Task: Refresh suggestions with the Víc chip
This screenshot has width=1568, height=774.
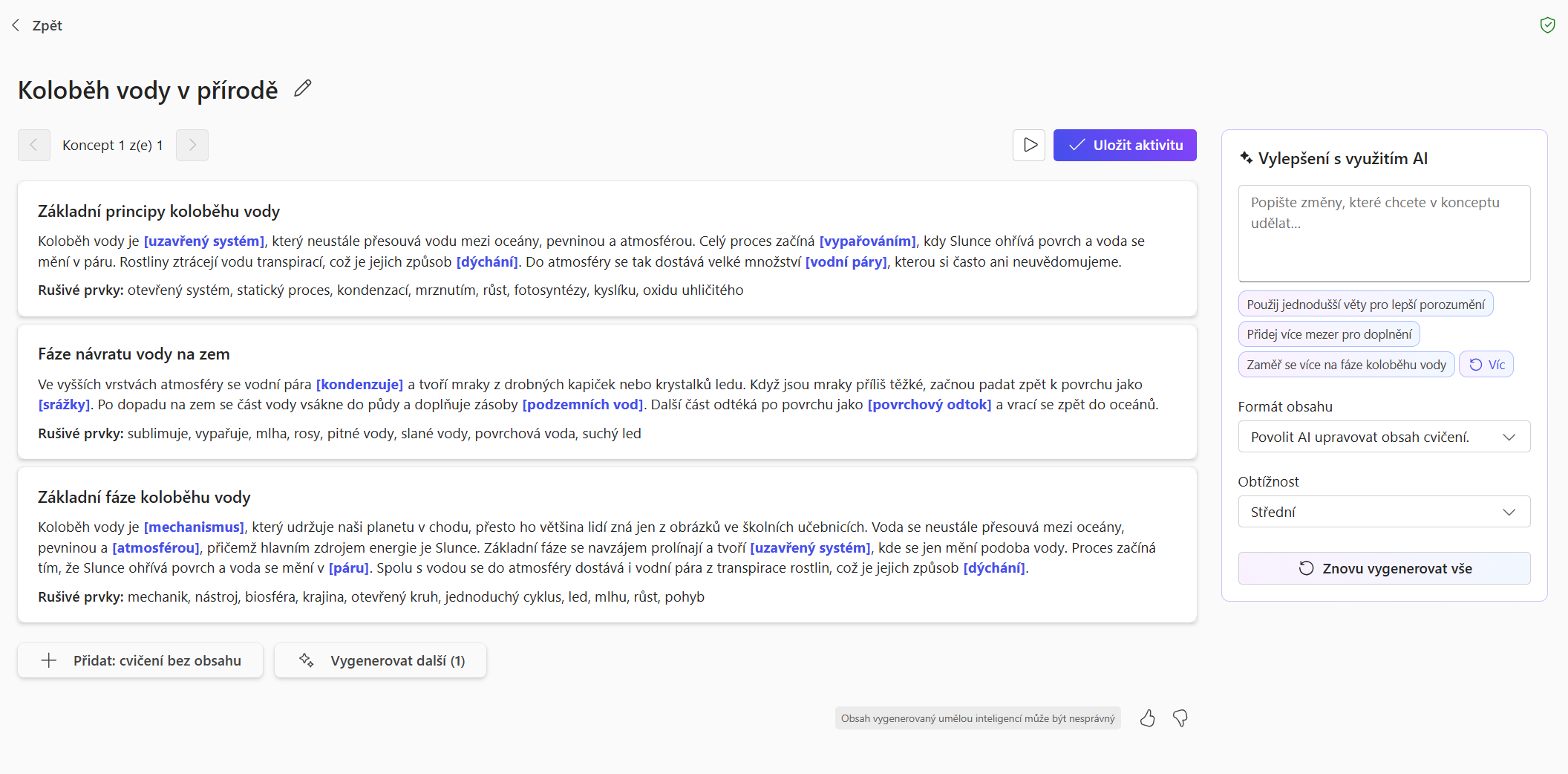Action: tap(1486, 365)
